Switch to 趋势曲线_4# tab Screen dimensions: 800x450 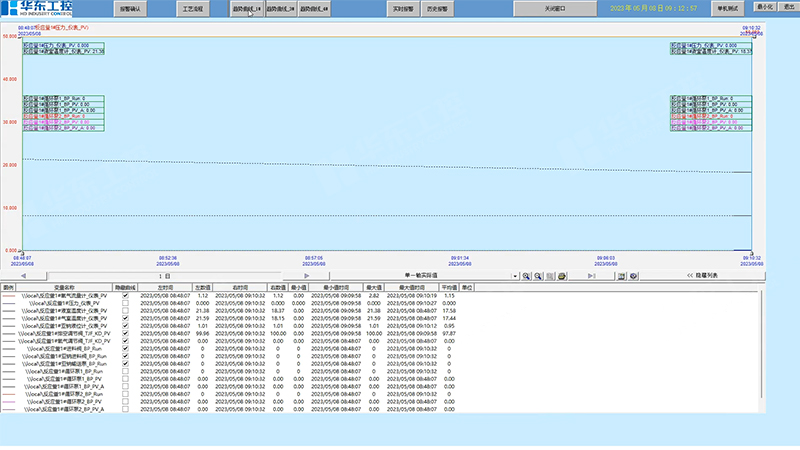[313, 8]
